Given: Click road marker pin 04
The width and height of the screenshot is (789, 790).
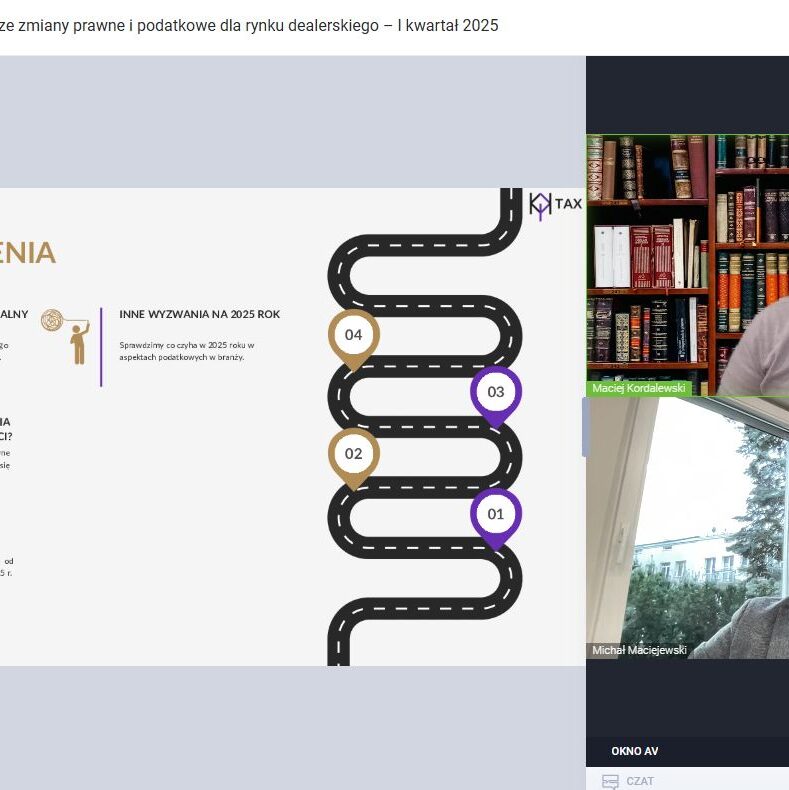Looking at the screenshot, I should [354, 336].
